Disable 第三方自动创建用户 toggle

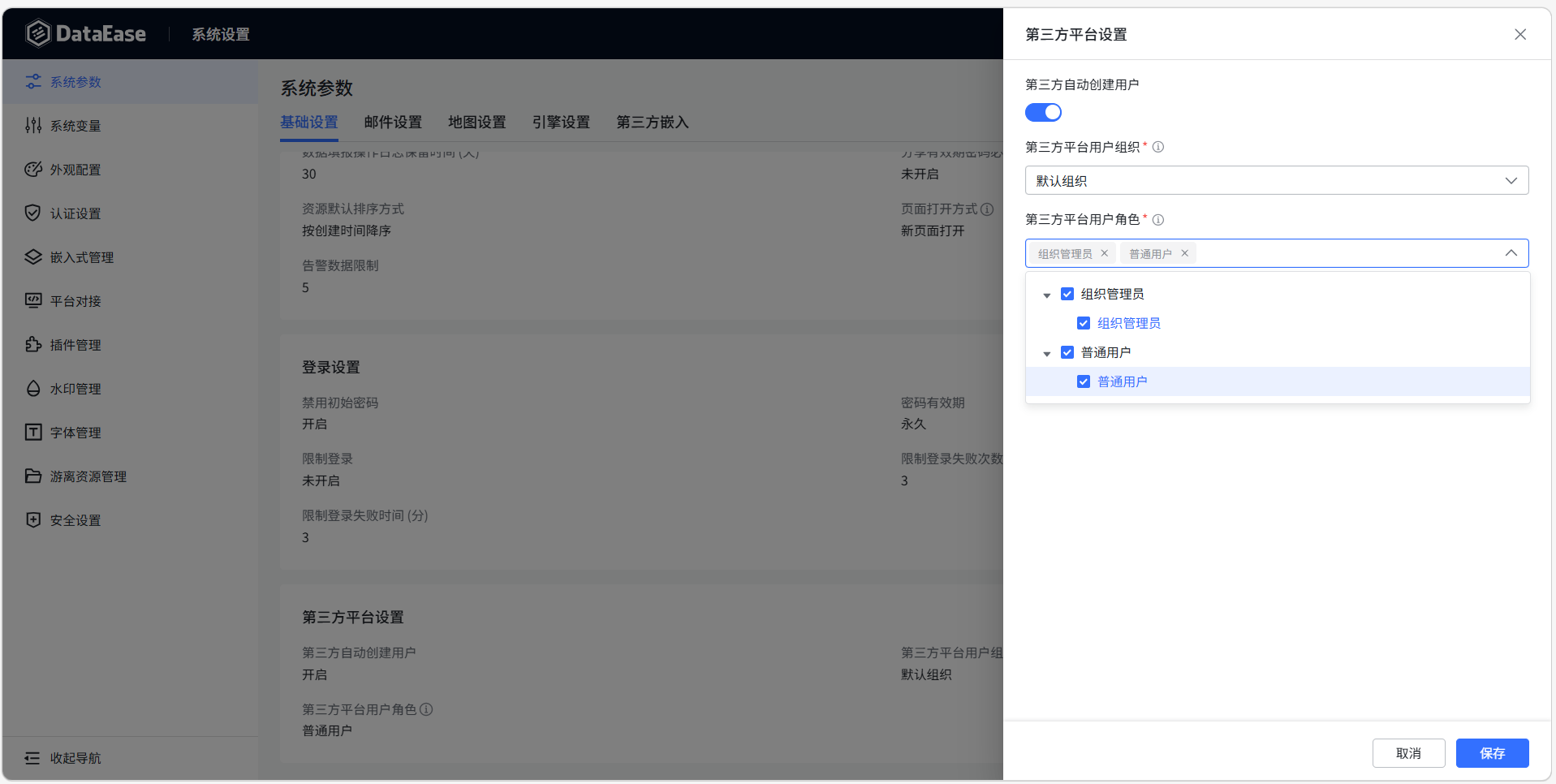1044,112
